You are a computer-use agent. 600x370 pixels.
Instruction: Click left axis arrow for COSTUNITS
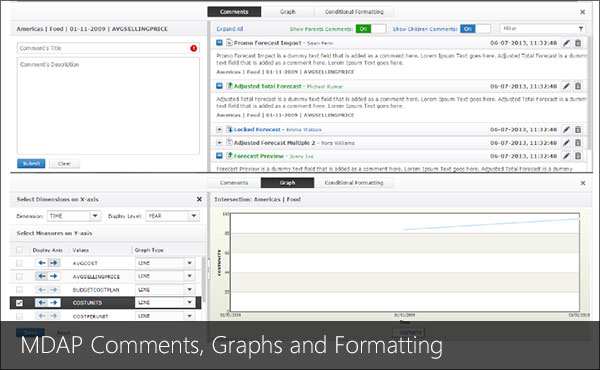click(42, 303)
